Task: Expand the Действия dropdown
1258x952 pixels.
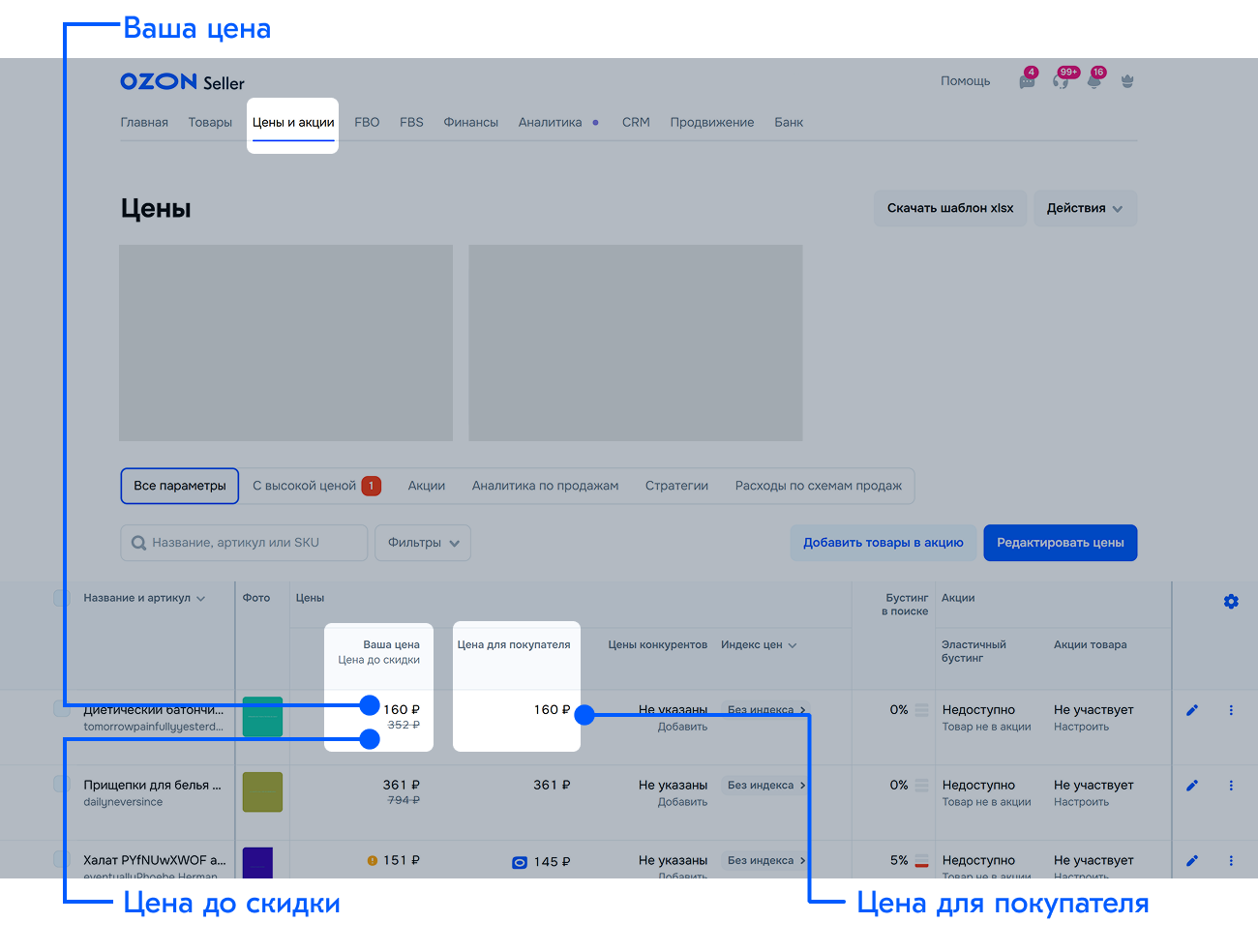Action: point(1085,208)
